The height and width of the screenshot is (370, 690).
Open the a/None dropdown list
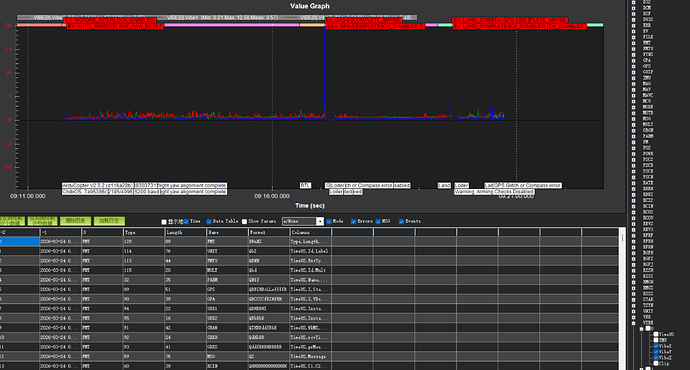point(320,221)
